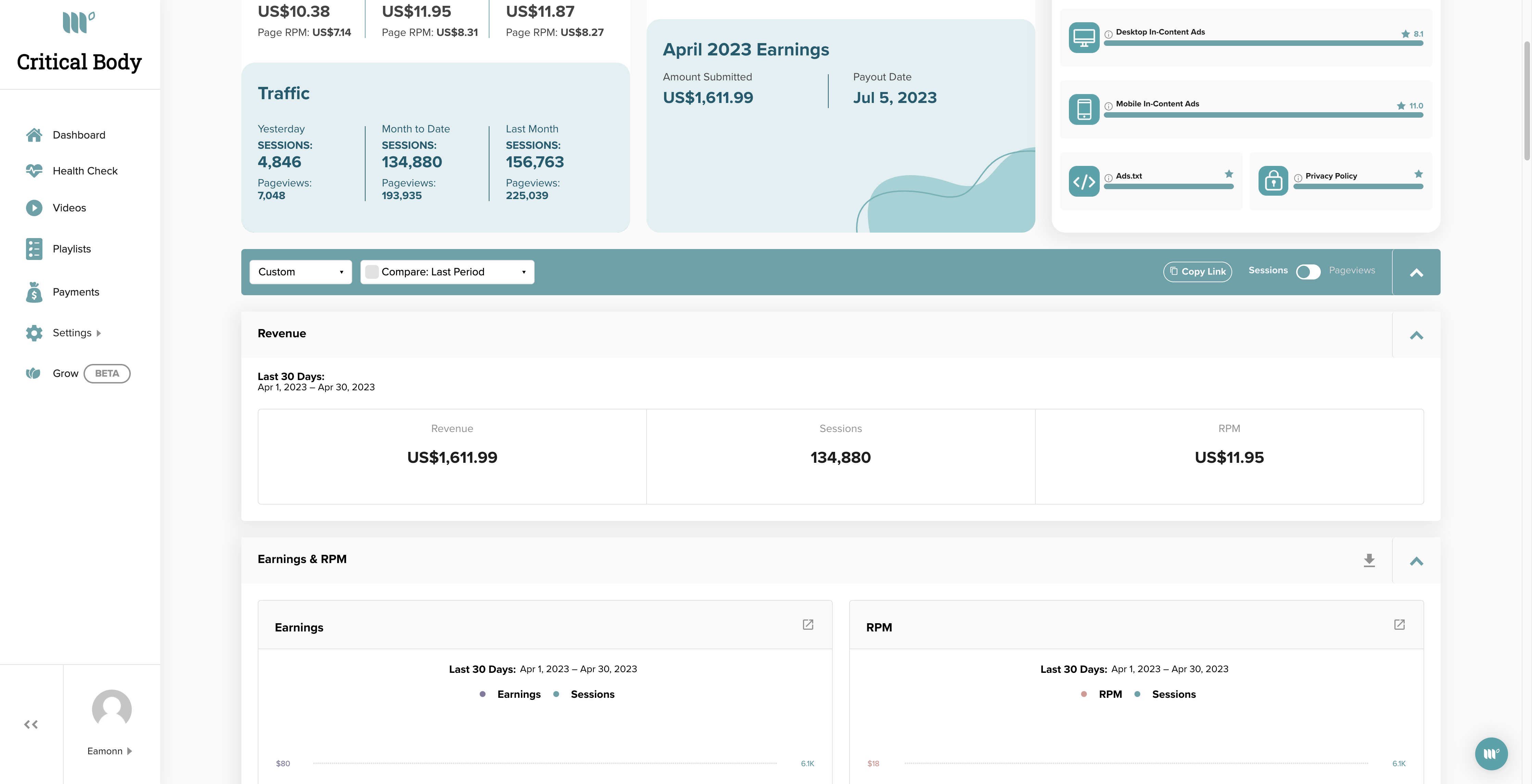
Task: Click the Mobile In-Content Ads phone icon
Action: pyautogui.click(x=1084, y=109)
